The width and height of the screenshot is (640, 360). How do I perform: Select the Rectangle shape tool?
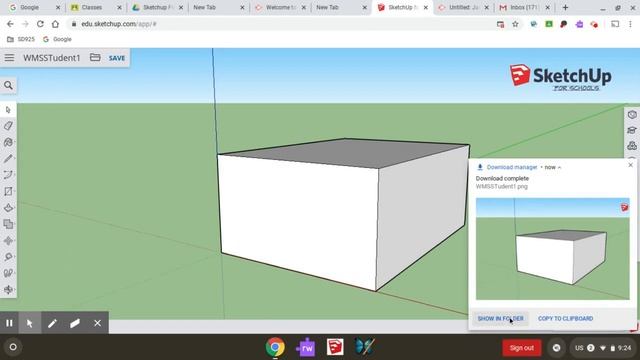8,191
